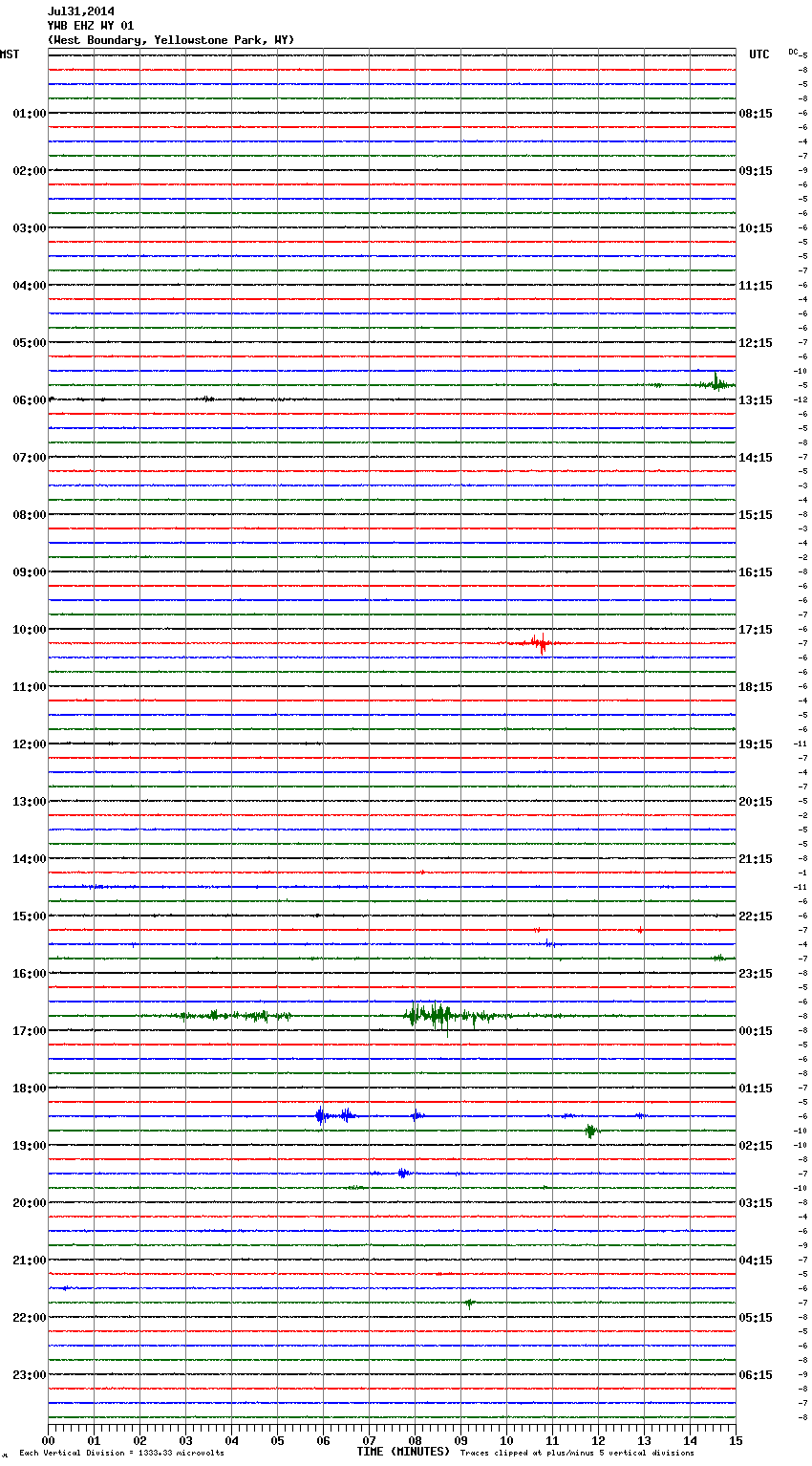The image size is (812, 1466).
Task: Click the 08:15 UTC time label
Action: click(x=756, y=114)
